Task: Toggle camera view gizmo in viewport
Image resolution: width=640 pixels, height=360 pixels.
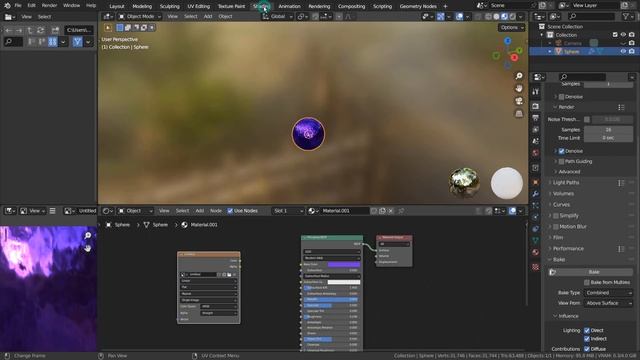Action: (519, 101)
